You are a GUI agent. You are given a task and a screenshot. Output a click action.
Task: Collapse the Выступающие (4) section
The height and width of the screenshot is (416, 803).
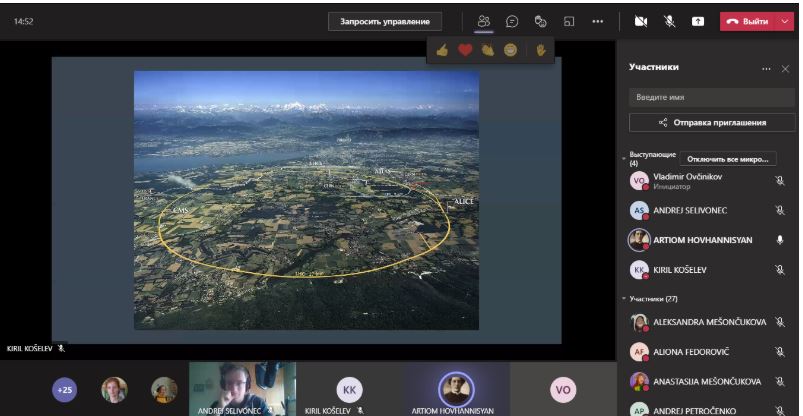click(x=624, y=159)
